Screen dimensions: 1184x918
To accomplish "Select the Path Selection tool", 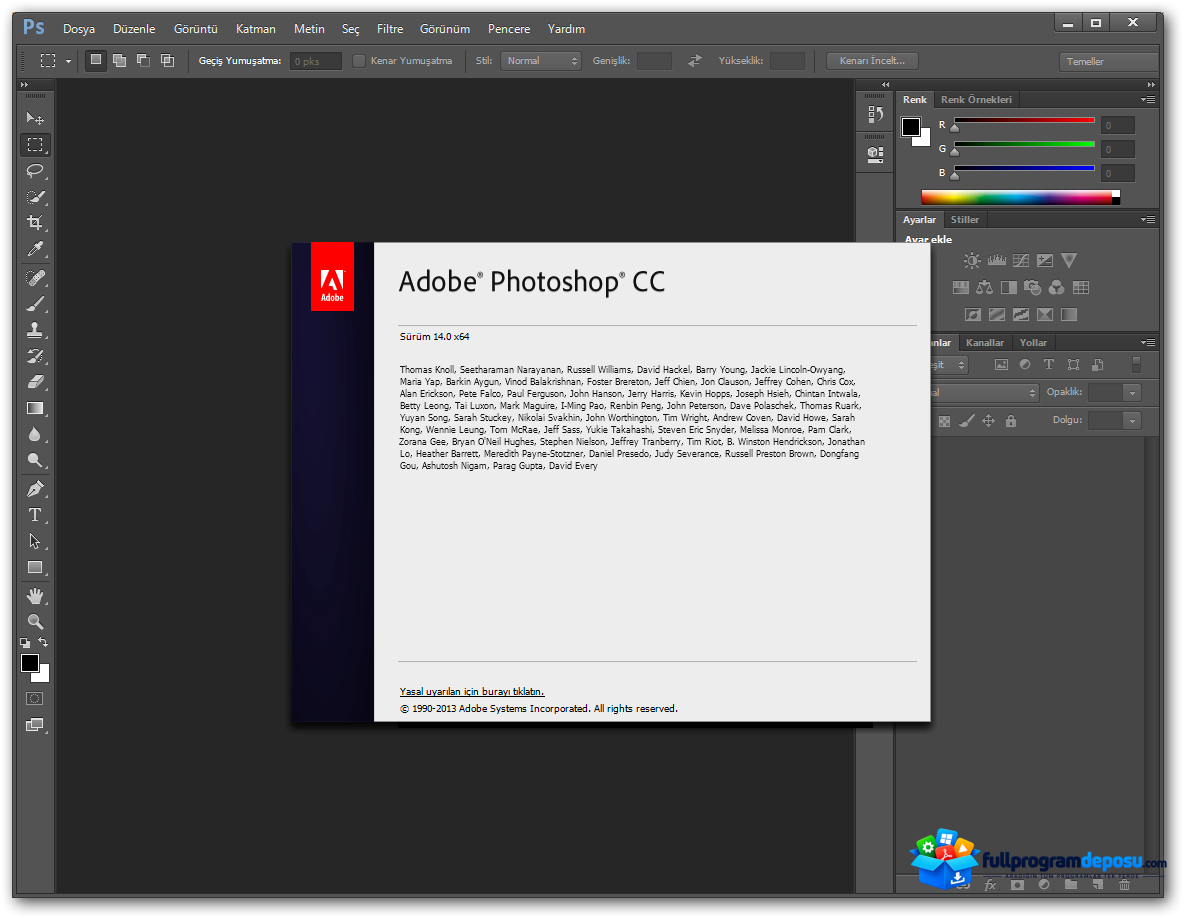I will [35, 541].
